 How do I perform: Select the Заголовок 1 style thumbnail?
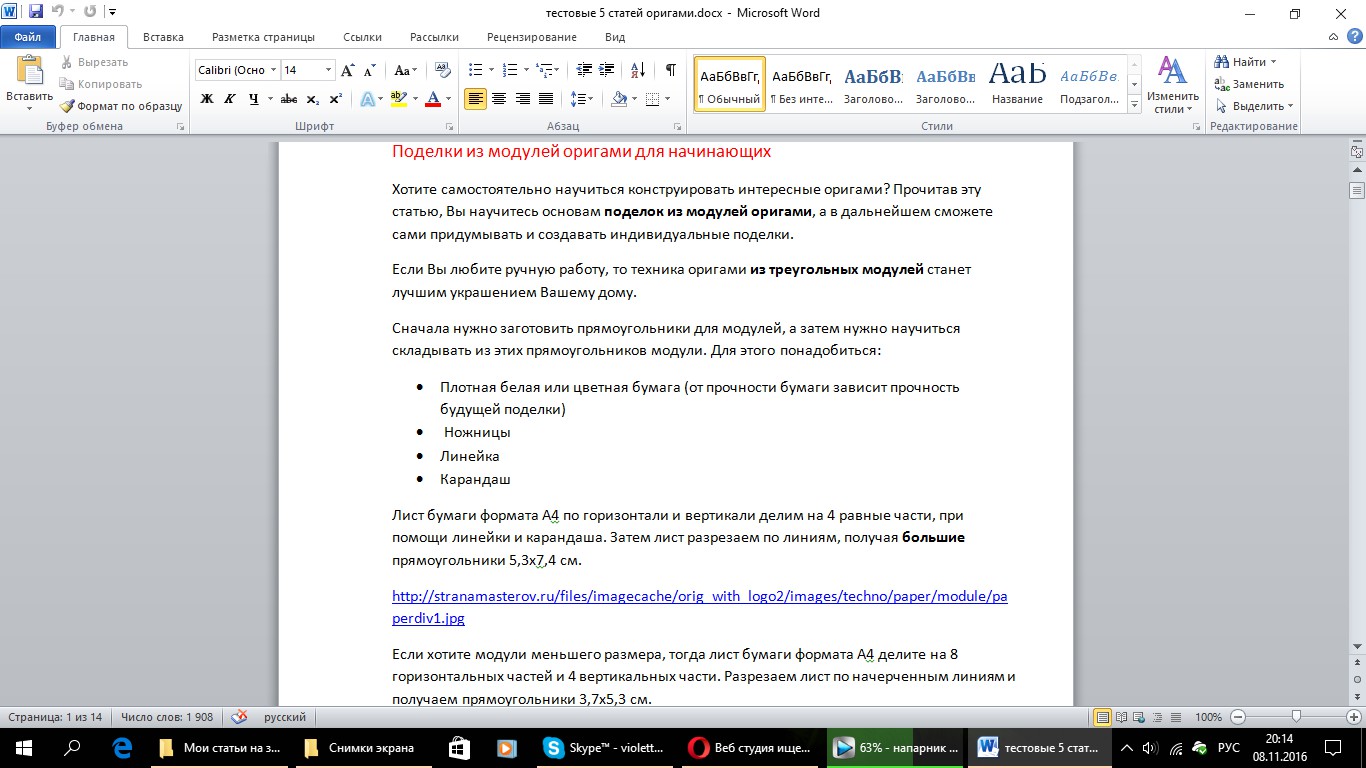tap(873, 84)
